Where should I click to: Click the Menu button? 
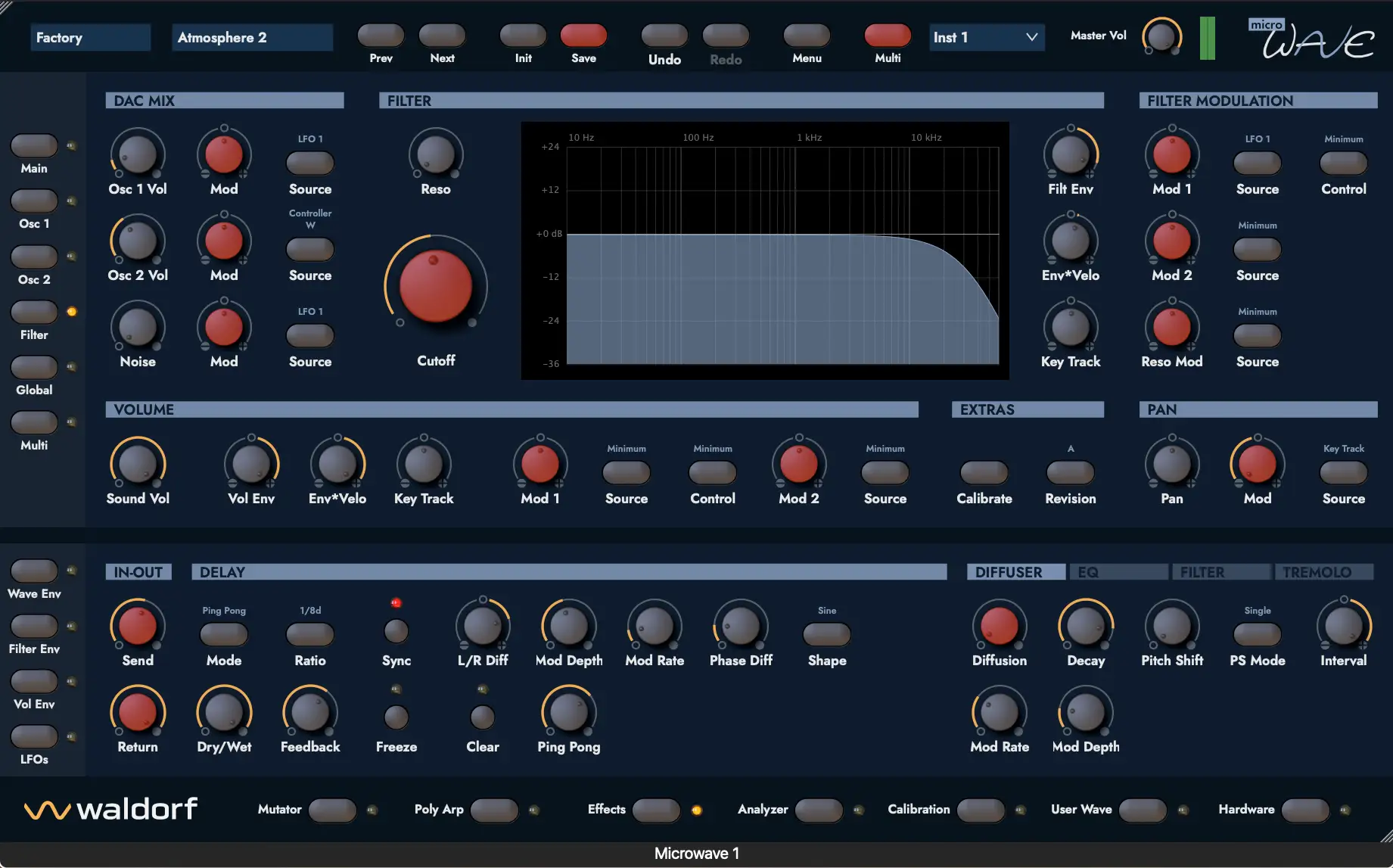807,35
